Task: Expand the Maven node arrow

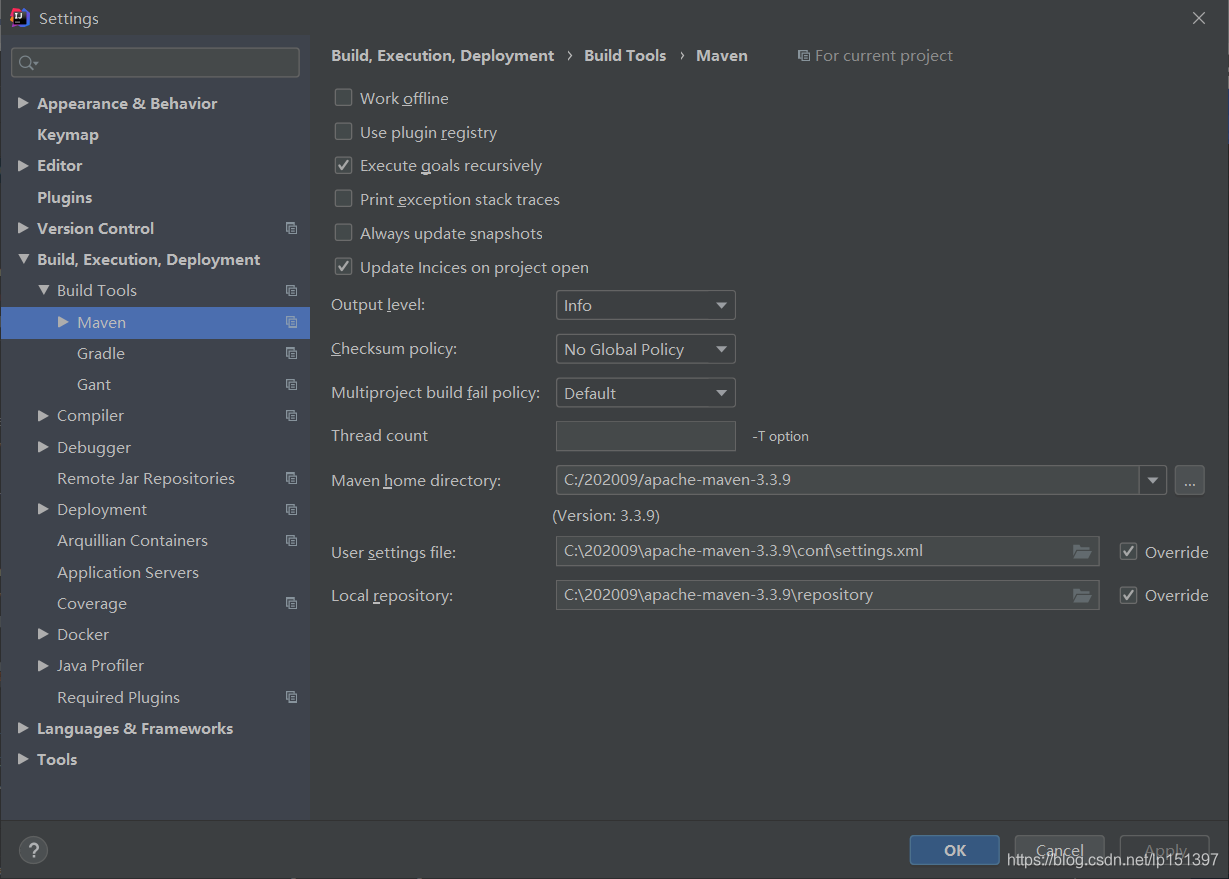Action: click(63, 322)
